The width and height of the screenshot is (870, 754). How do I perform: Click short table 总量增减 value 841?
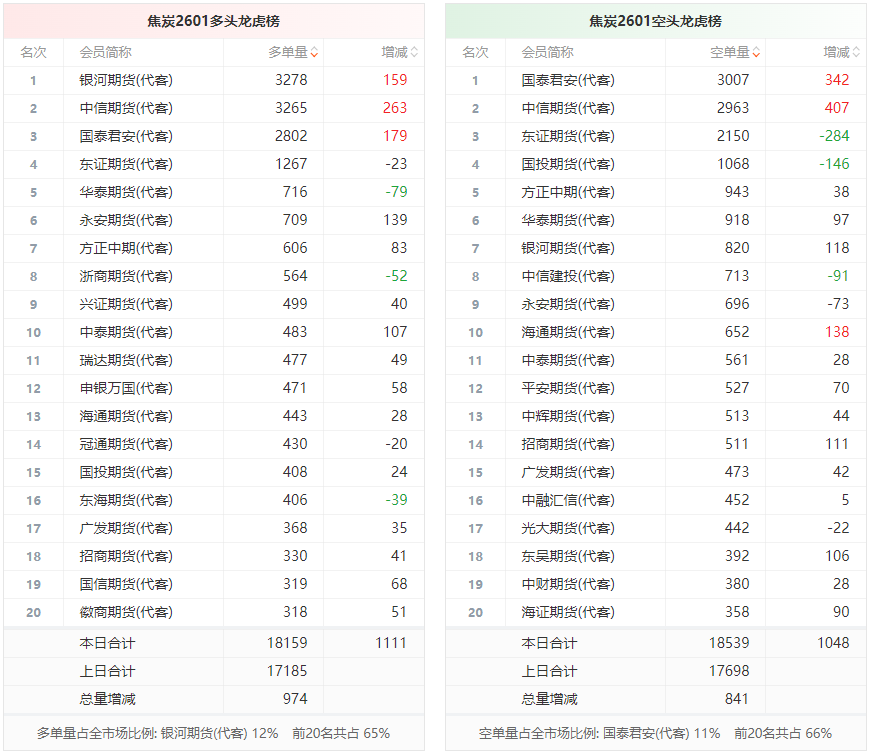[x=737, y=699]
